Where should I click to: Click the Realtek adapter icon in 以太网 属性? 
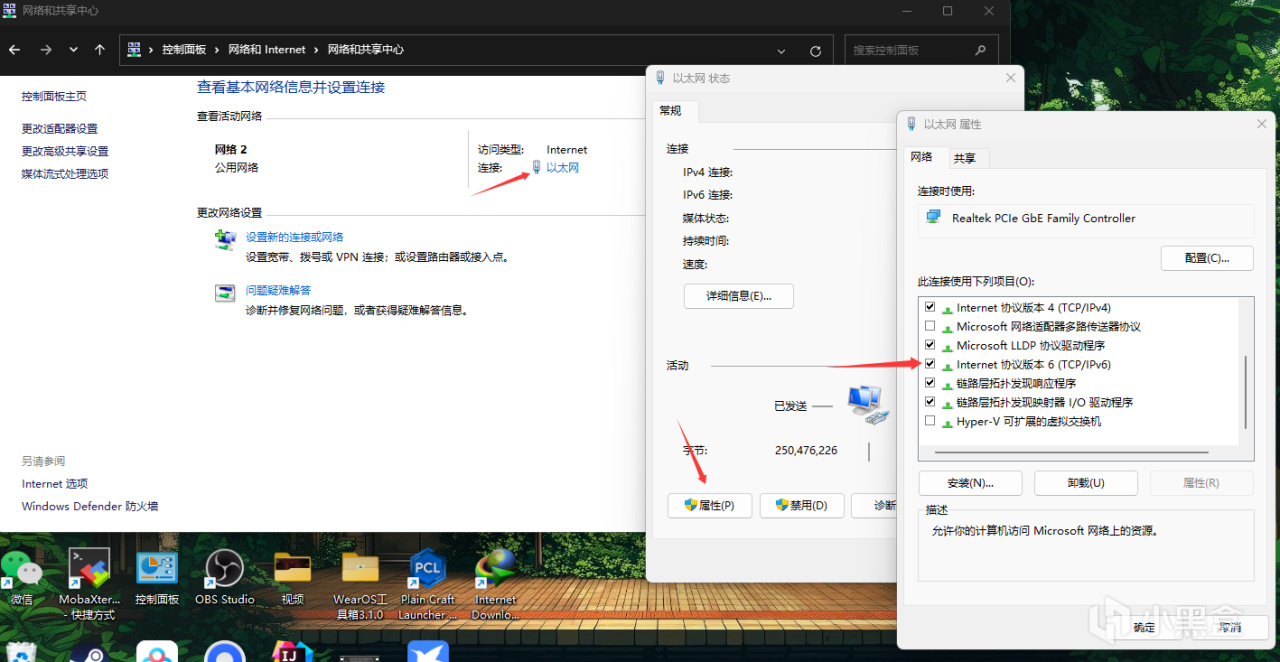pos(934,217)
